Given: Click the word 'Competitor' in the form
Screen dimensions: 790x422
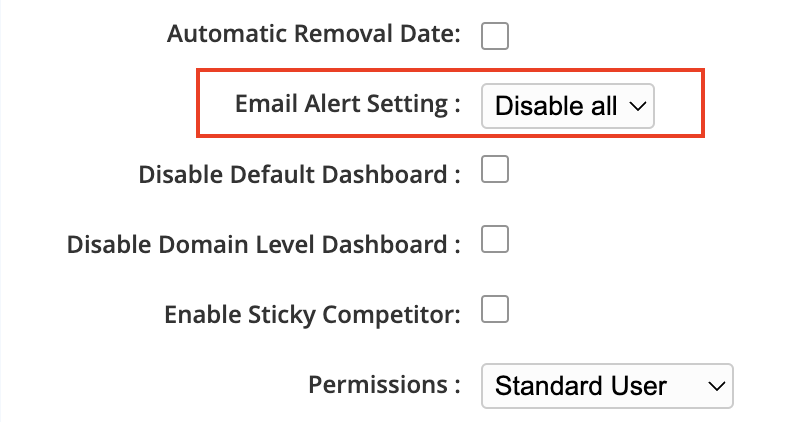Looking at the screenshot, I should pos(396,314).
